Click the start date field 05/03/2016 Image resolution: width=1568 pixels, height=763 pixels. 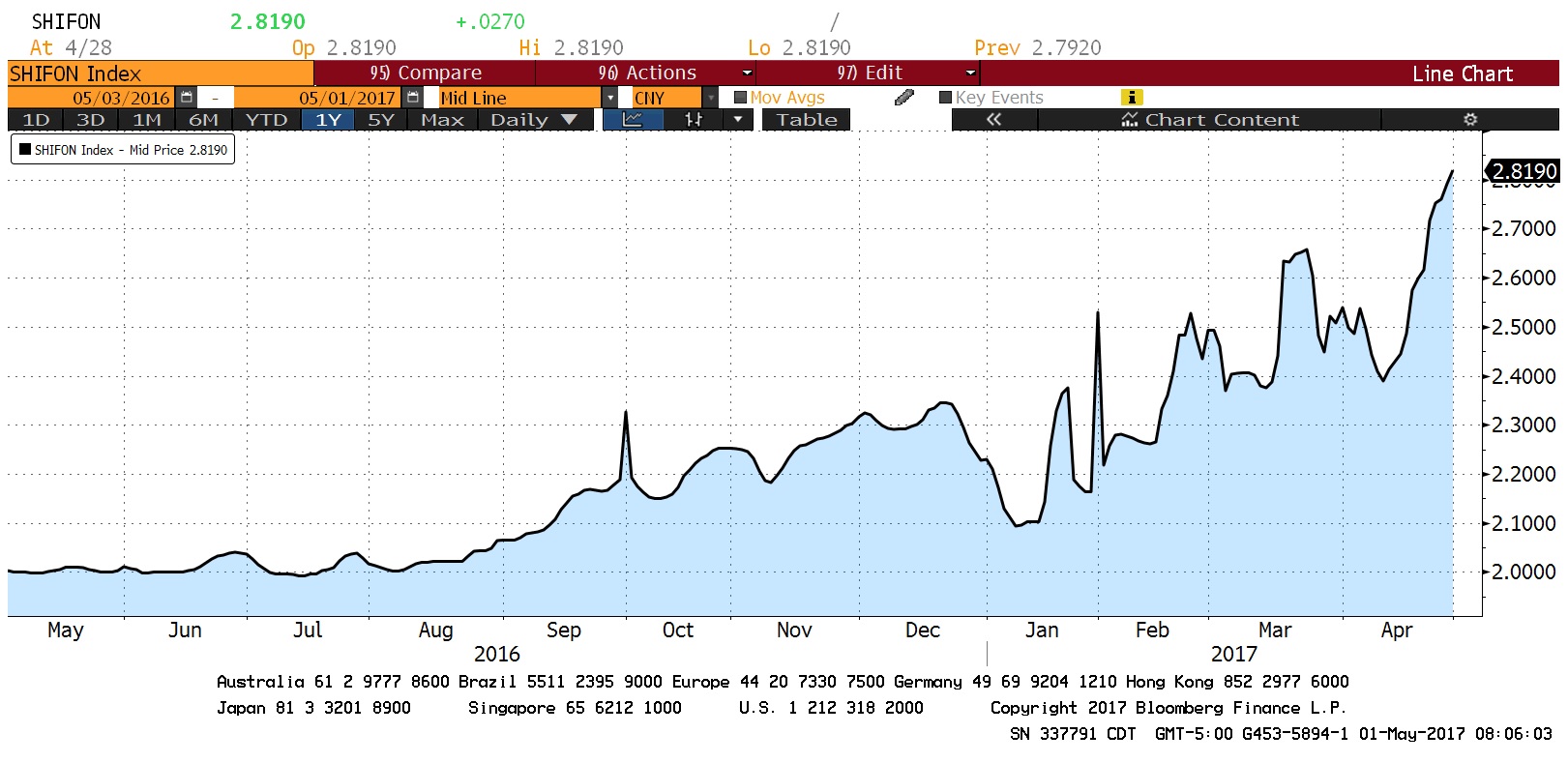click(121, 98)
